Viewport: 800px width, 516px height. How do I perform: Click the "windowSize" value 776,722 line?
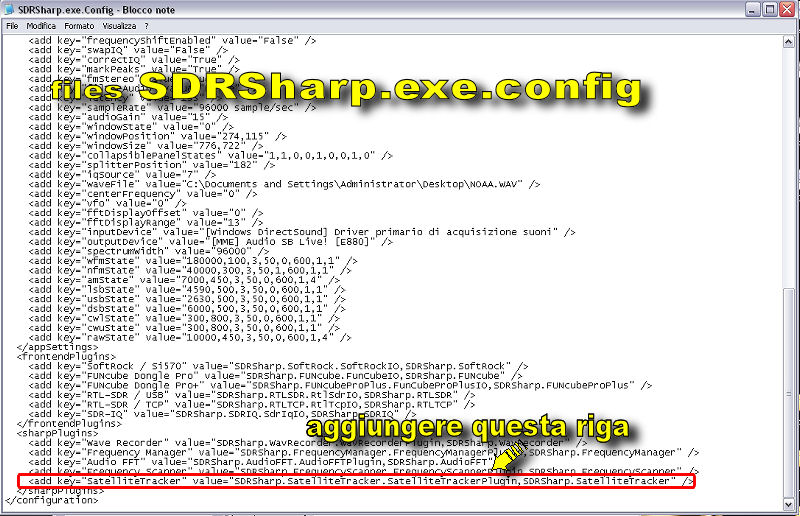click(x=145, y=146)
